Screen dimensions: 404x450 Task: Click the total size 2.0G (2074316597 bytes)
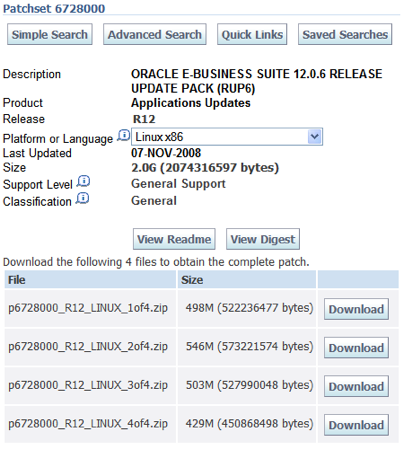click(x=205, y=168)
